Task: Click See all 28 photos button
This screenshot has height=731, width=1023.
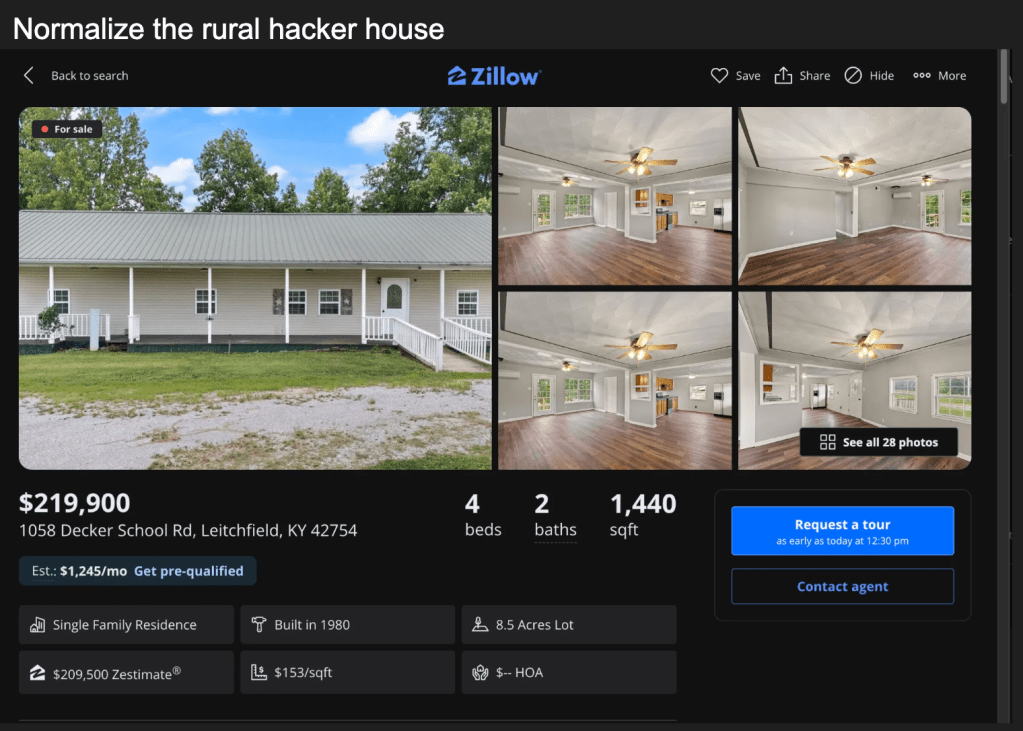Action: [x=879, y=443]
